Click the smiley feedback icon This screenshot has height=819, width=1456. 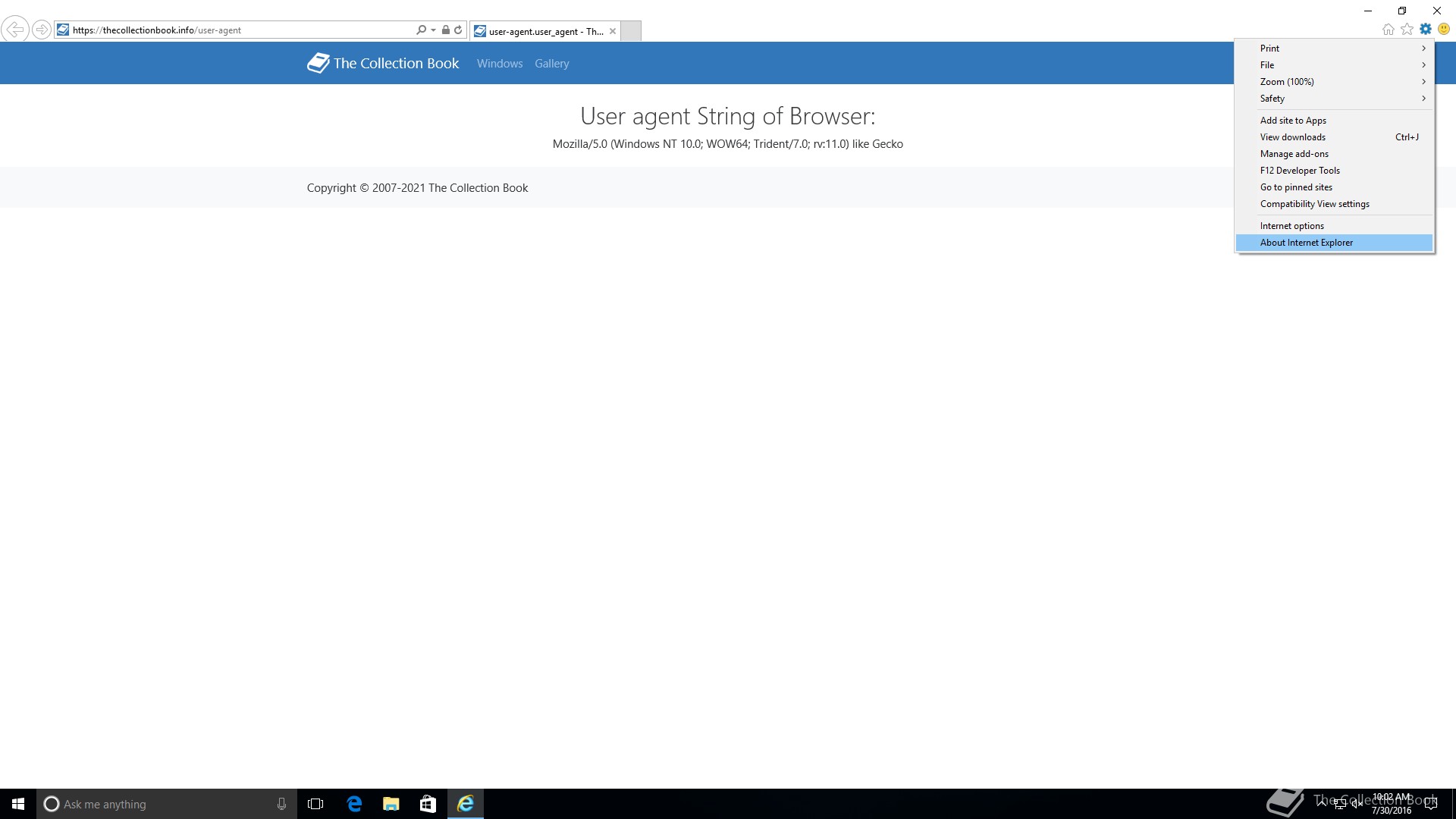[x=1444, y=29]
